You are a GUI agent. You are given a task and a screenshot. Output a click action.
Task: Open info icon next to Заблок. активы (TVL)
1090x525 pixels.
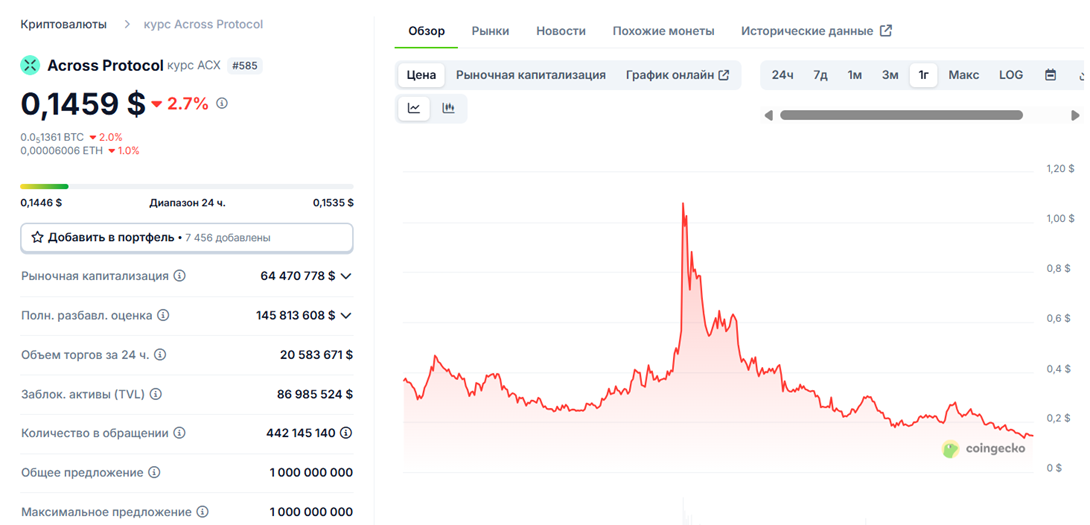pos(156,394)
